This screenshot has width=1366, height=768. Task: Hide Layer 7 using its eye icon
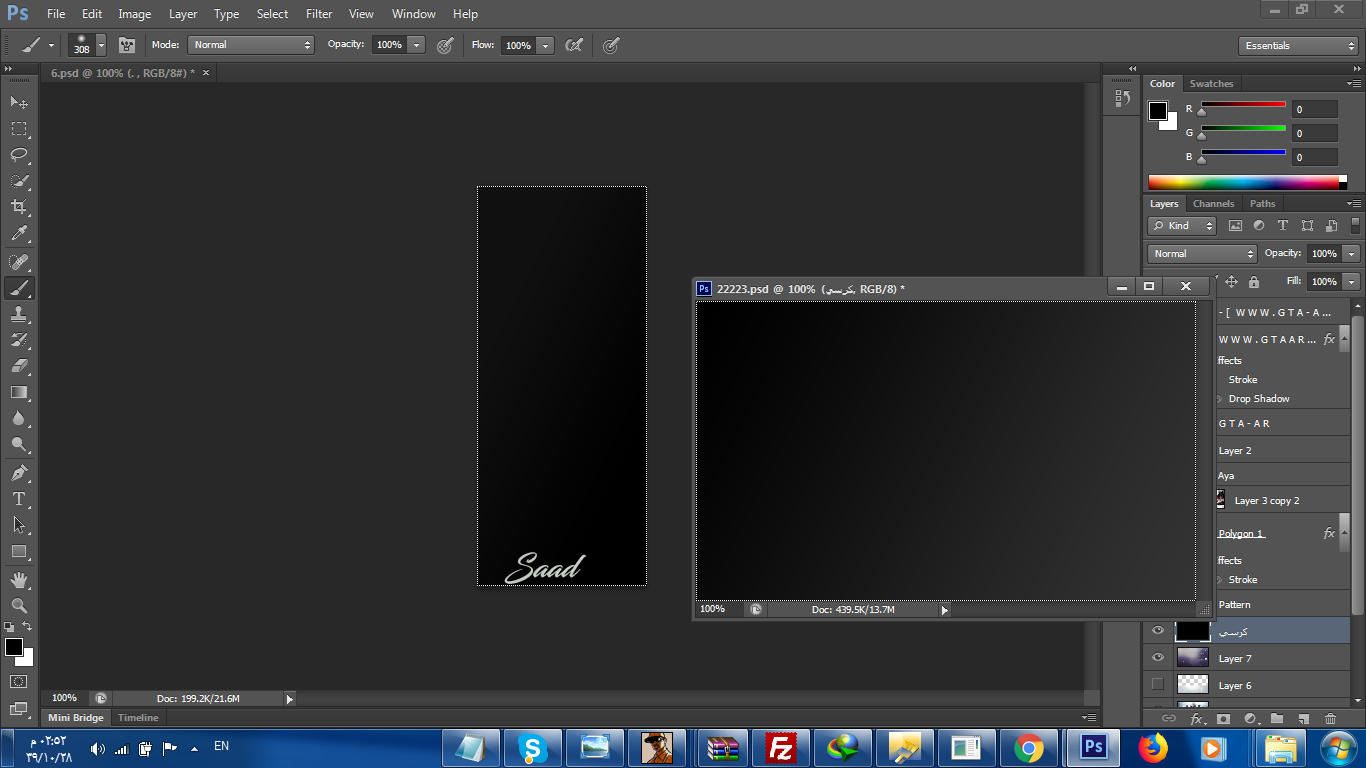pyautogui.click(x=1158, y=658)
